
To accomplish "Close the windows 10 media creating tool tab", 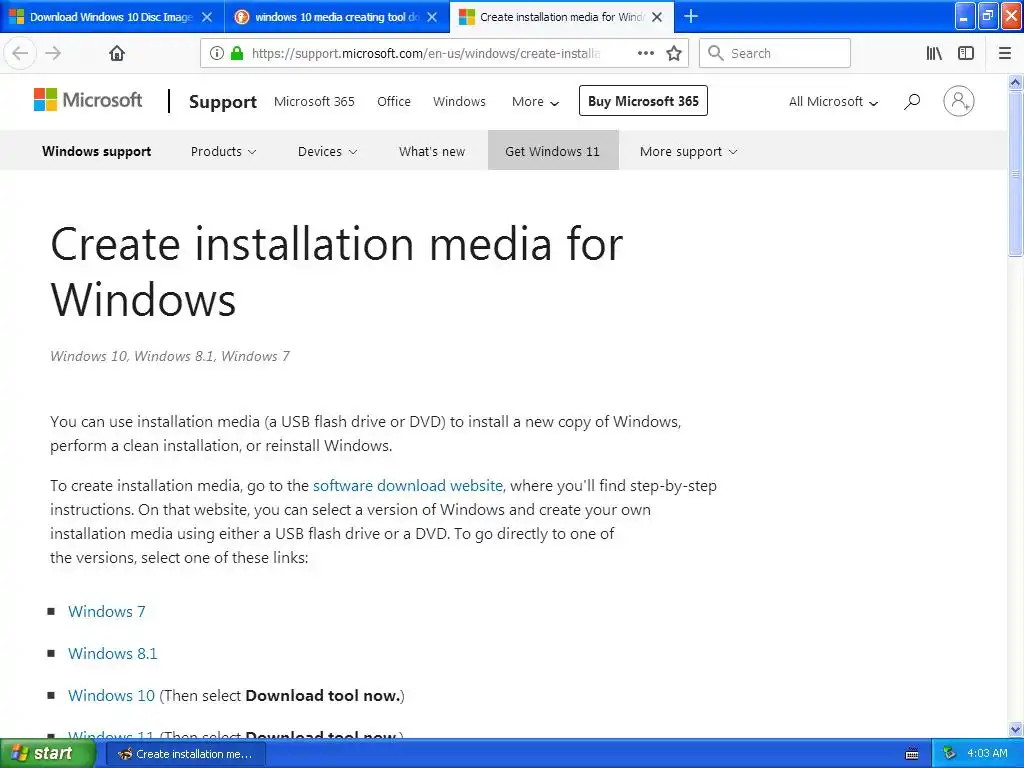I will click(x=432, y=17).
